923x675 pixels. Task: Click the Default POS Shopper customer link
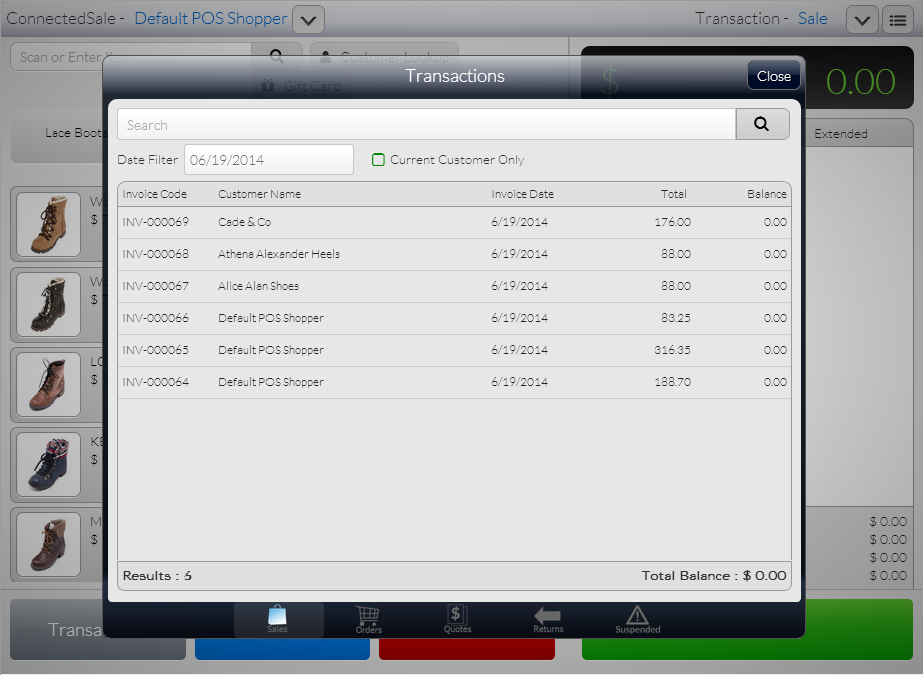[211, 19]
